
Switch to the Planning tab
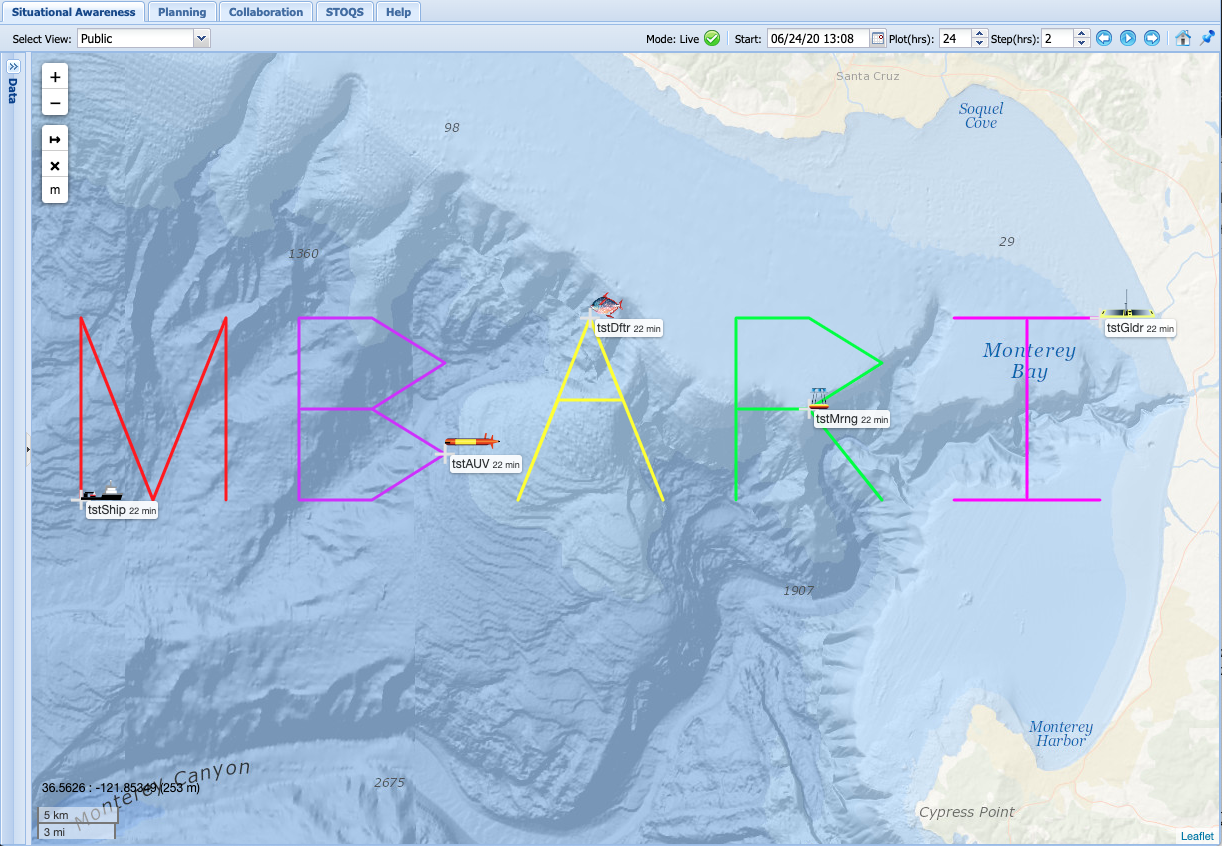pos(181,12)
